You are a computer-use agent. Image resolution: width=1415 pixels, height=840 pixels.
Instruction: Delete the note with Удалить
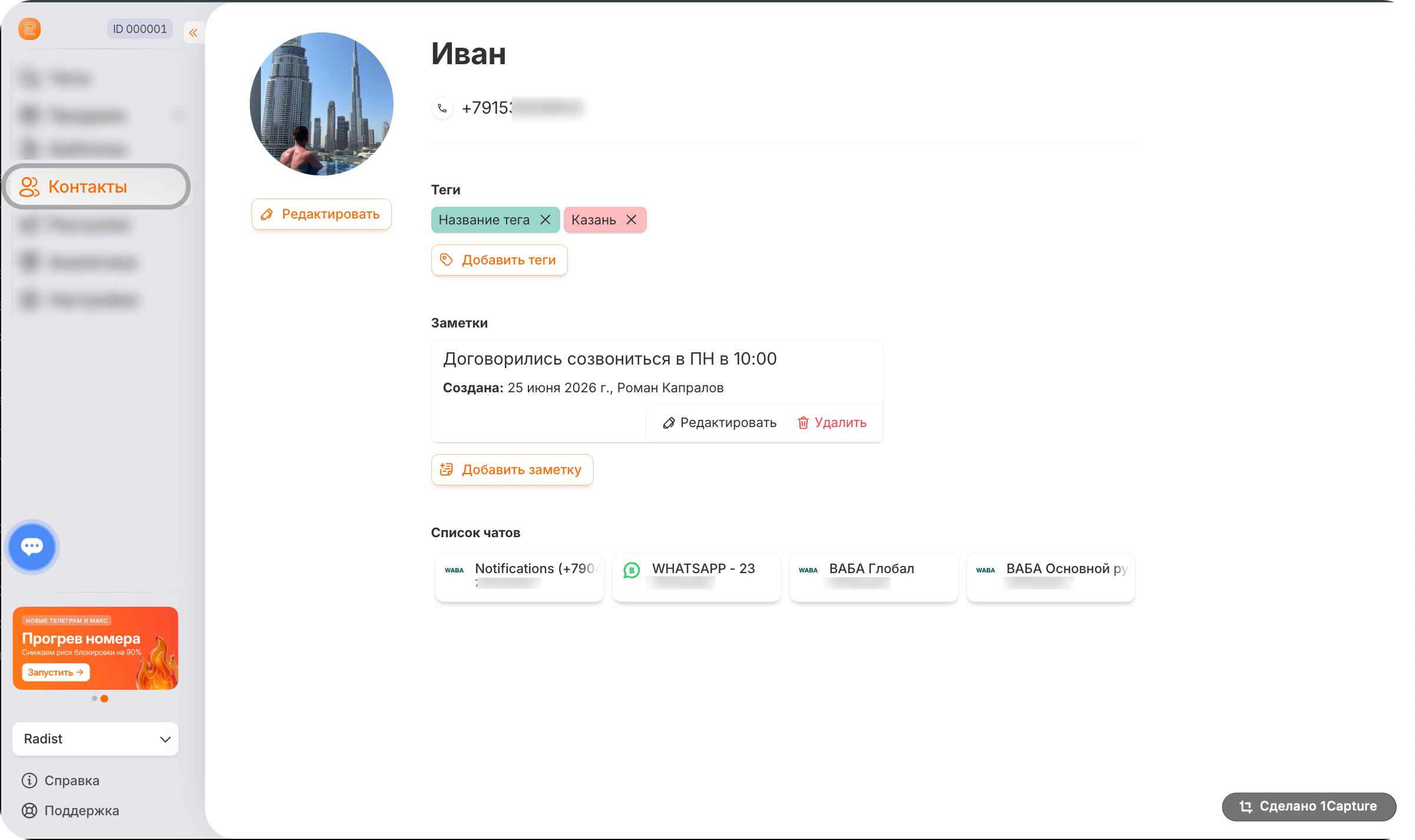[x=832, y=423]
